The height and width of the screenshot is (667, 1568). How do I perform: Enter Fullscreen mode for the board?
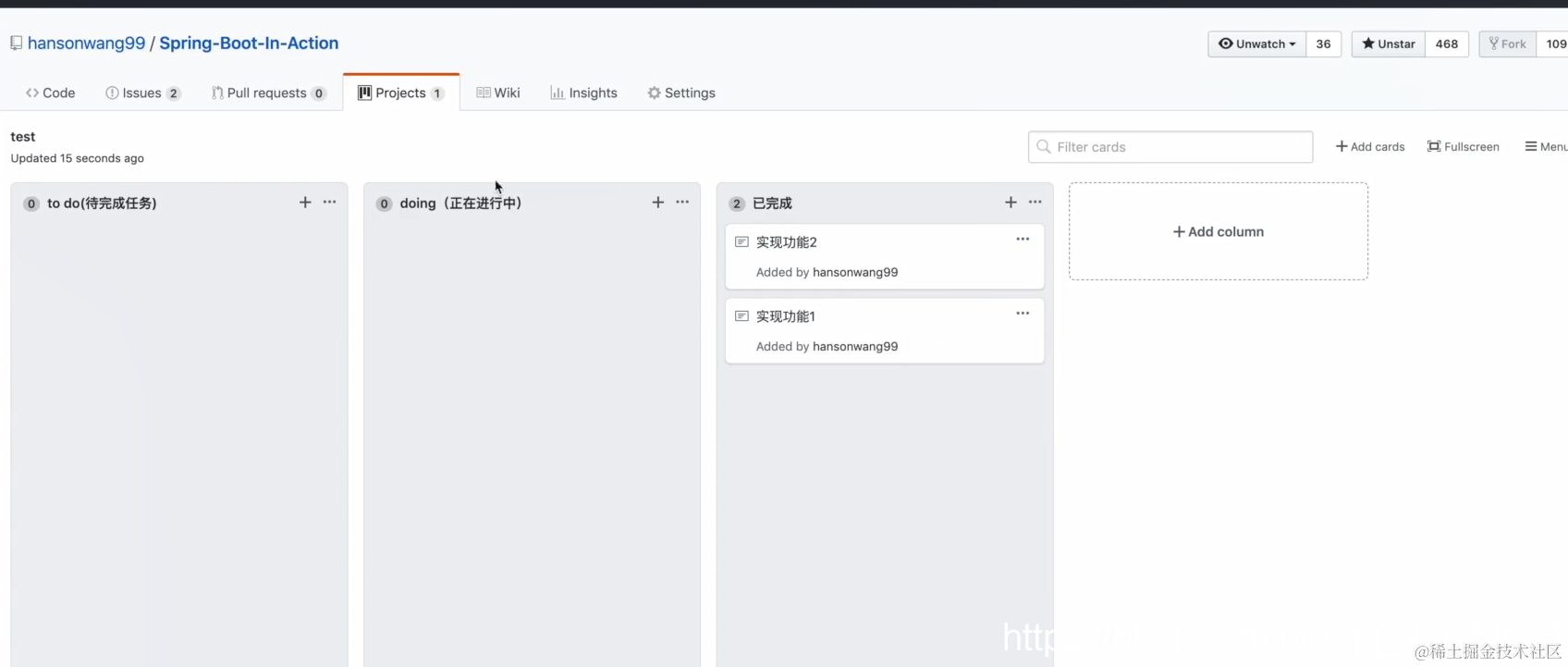point(1464,146)
